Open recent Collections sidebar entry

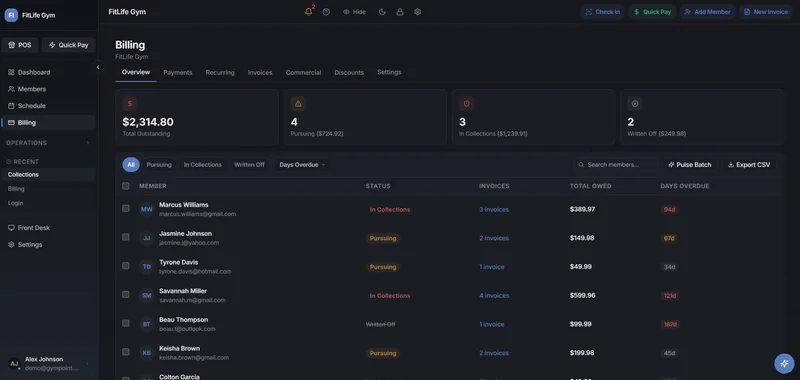point(48,174)
